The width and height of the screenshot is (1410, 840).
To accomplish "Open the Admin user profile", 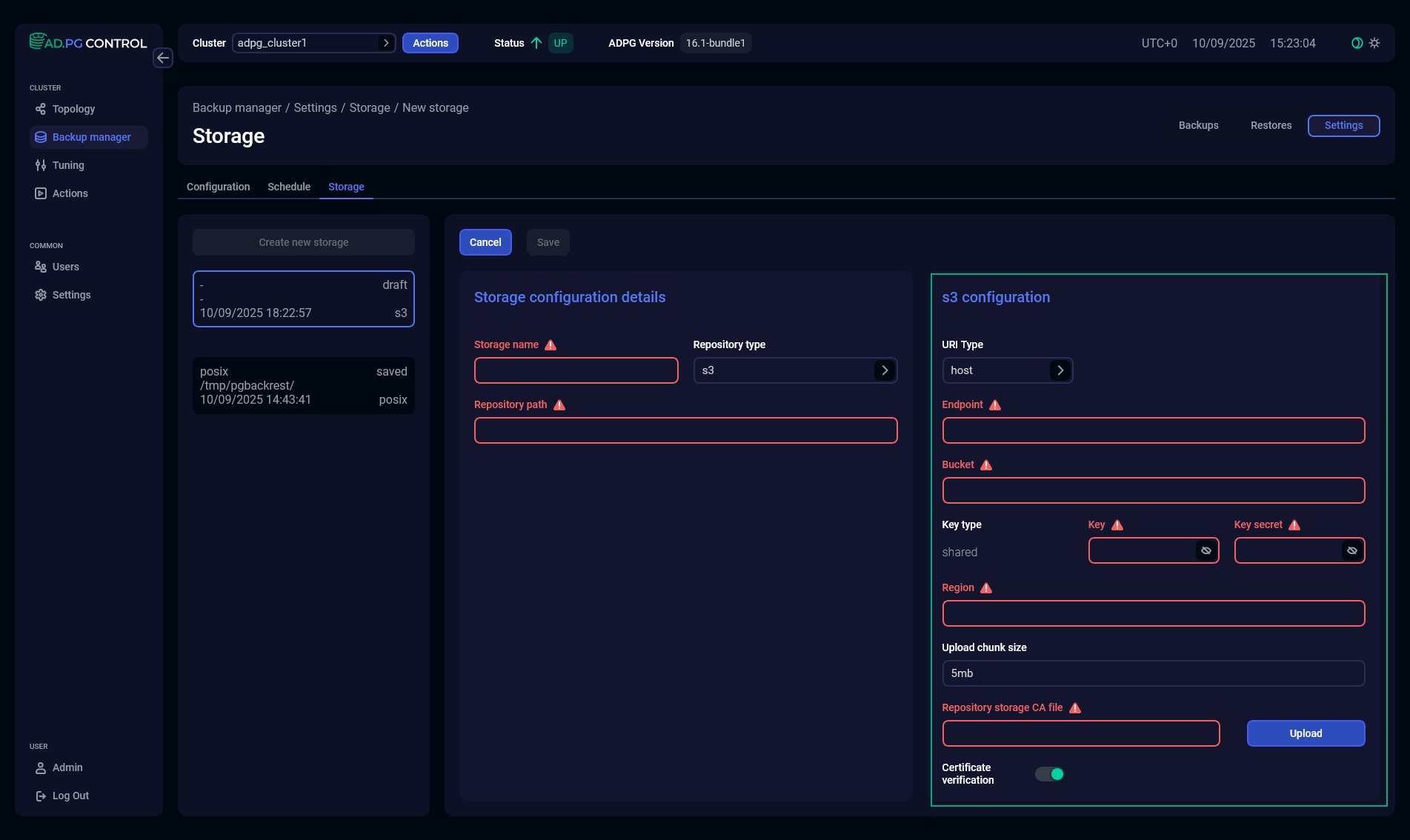I will coord(67,767).
